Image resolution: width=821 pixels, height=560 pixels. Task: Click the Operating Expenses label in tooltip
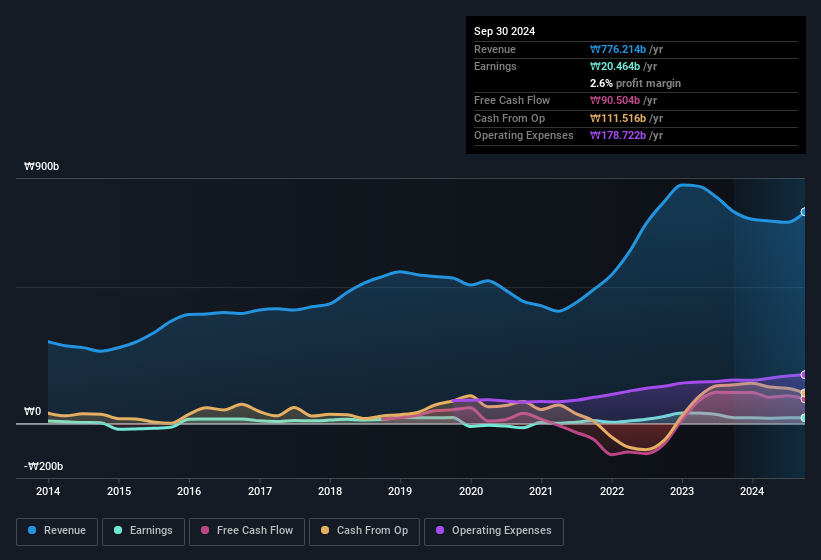point(524,136)
